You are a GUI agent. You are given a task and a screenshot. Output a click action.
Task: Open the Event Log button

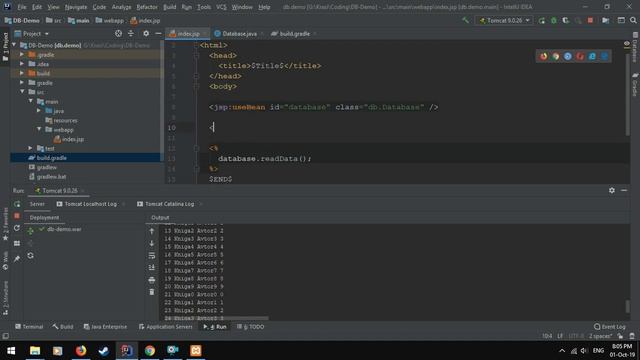[610, 327]
